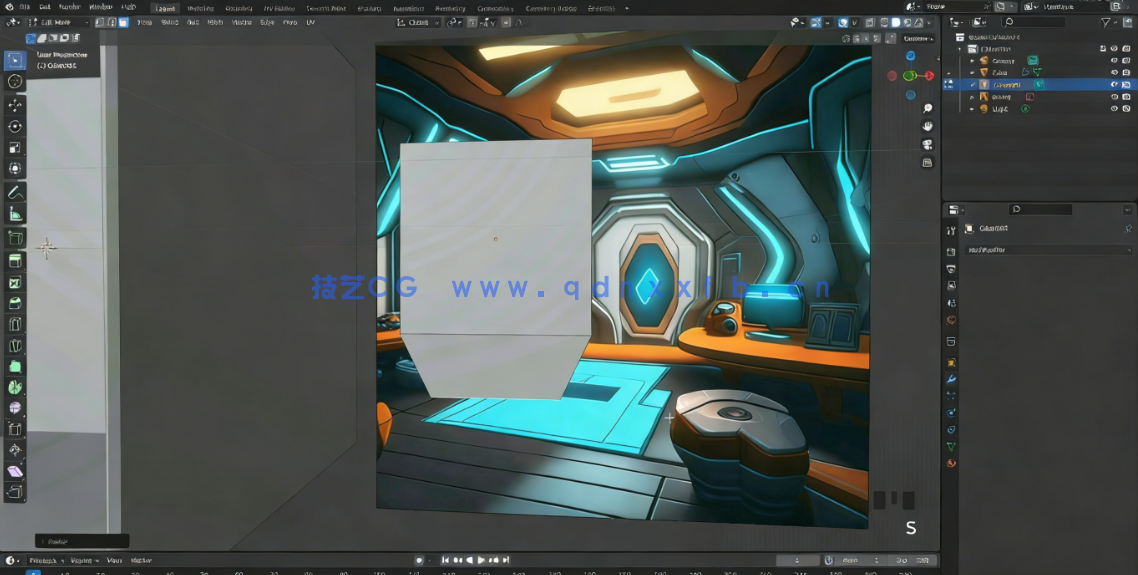
Task: Hide the Camera object in outliner
Action: pos(1114,60)
